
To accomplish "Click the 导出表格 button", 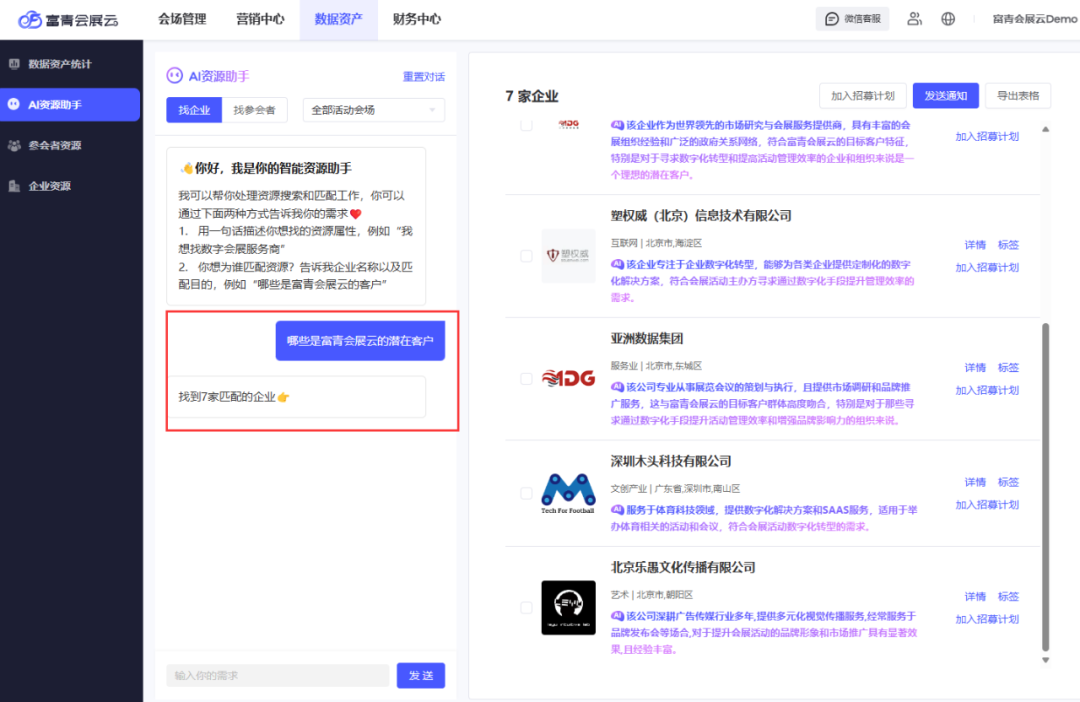I will pos(1018,96).
